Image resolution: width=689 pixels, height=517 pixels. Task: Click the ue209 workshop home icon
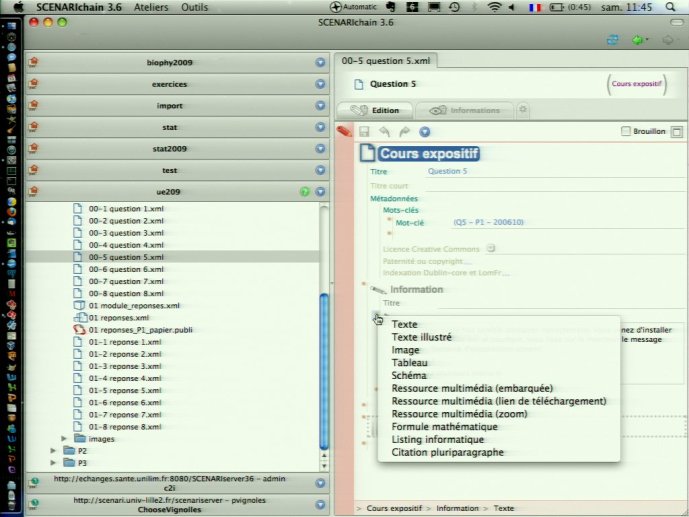[33, 192]
